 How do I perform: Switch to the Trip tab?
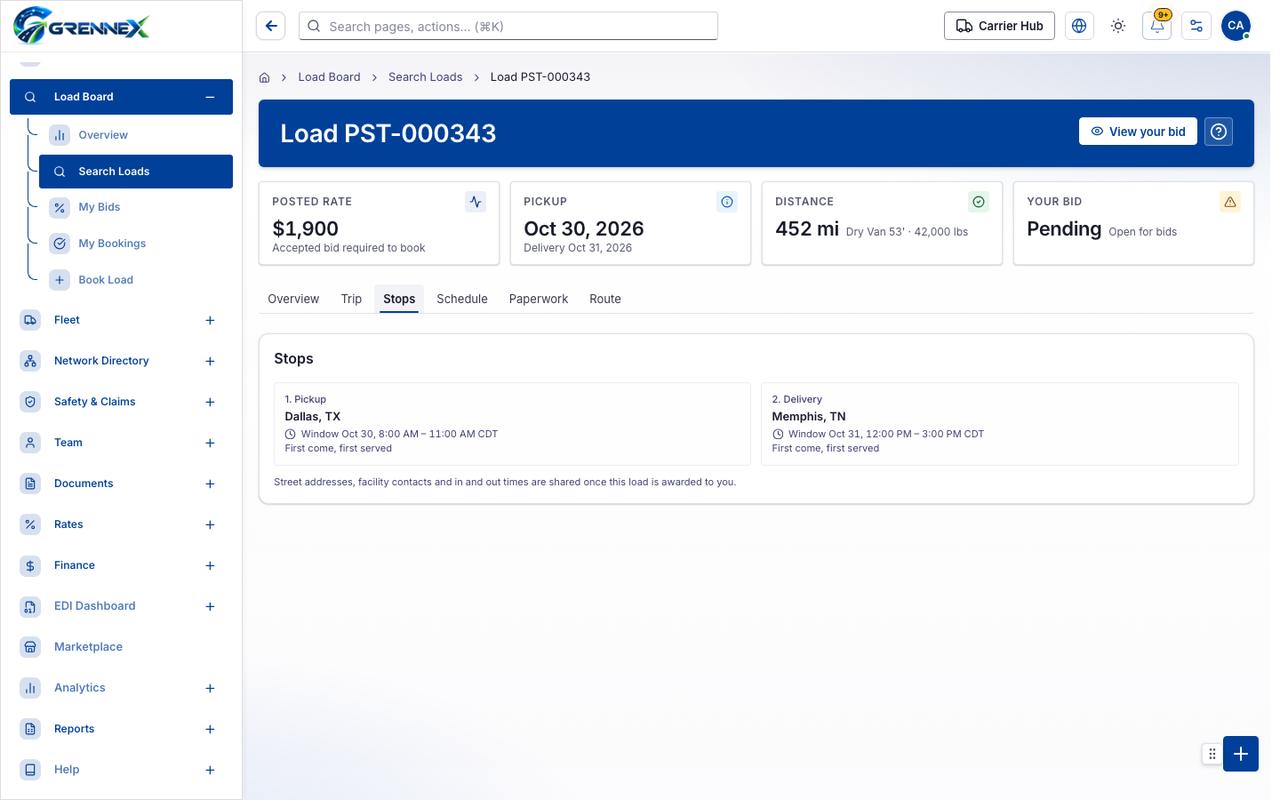351,299
